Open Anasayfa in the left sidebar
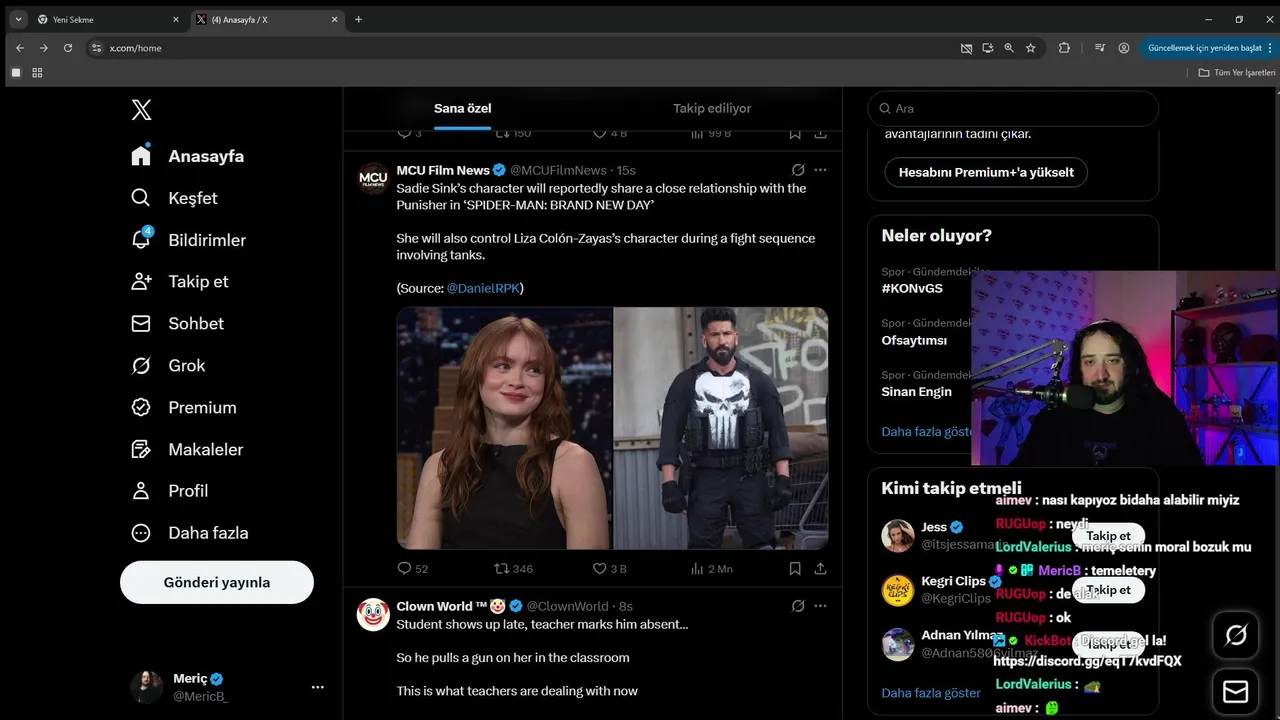Image resolution: width=1280 pixels, height=720 pixels. [188, 156]
